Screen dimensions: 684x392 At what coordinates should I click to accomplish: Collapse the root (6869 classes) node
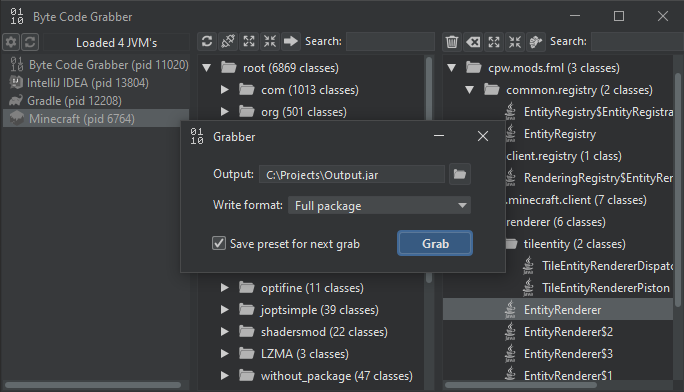207,68
